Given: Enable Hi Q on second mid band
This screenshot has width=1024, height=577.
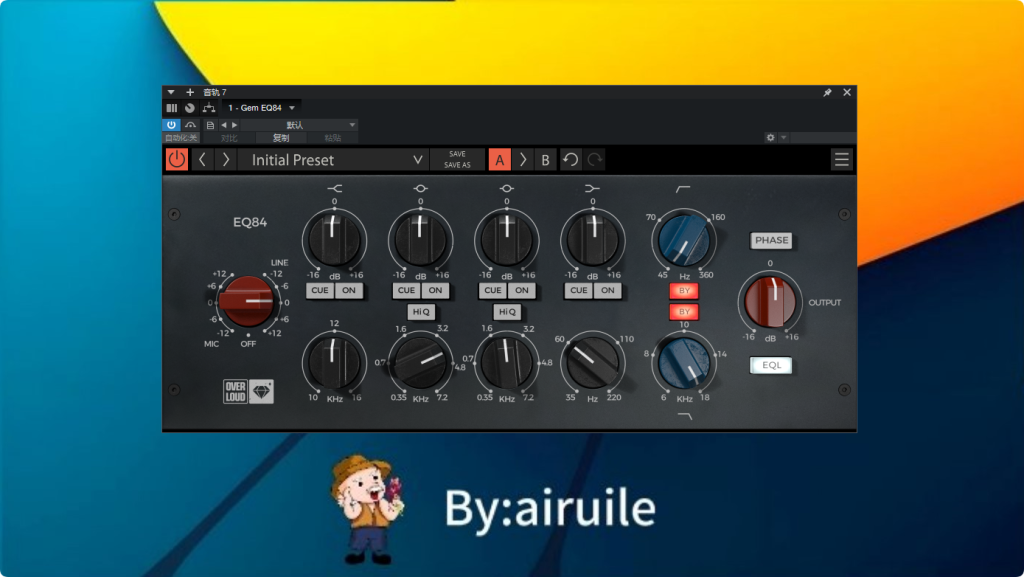Looking at the screenshot, I should tap(507, 312).
